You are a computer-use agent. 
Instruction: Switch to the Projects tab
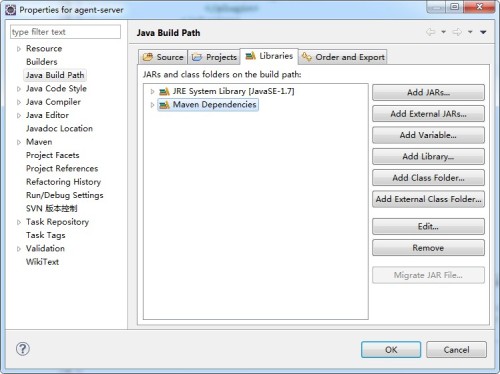coord(214,57)
